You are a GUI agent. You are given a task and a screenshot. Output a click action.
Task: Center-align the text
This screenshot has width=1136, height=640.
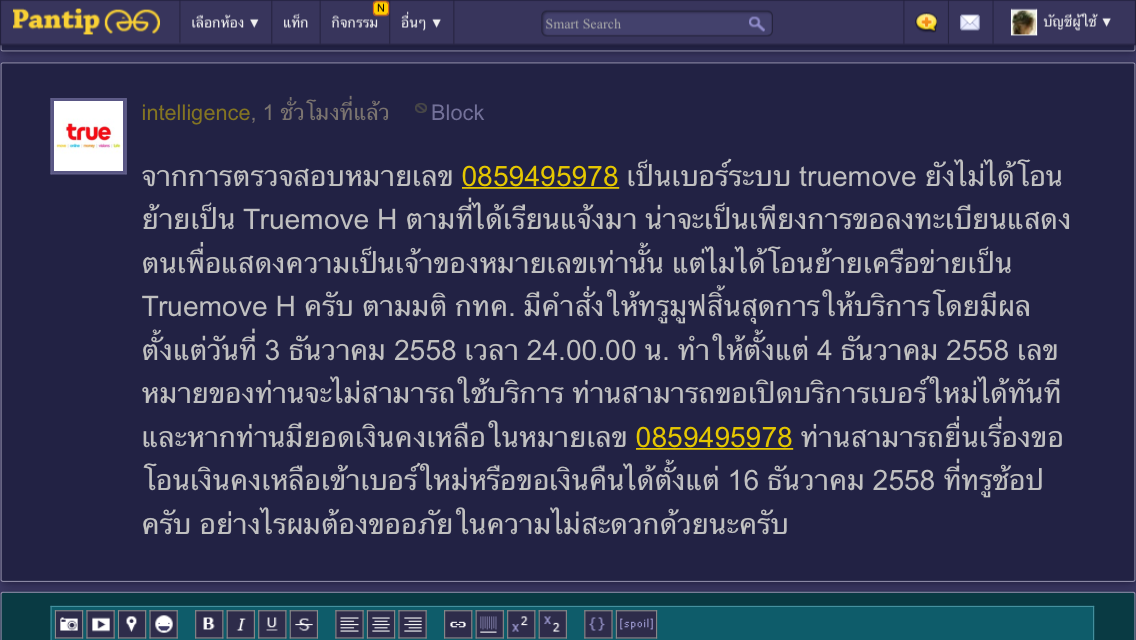(x=381, y=624)
